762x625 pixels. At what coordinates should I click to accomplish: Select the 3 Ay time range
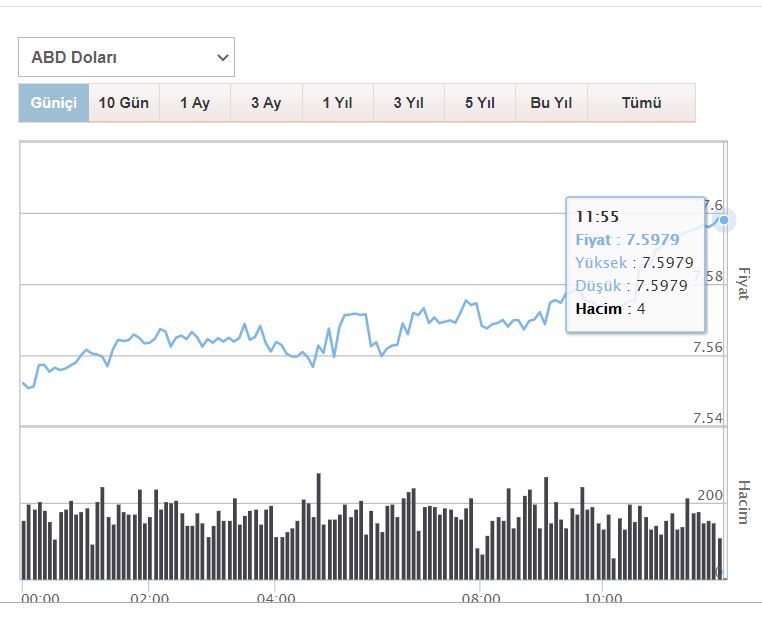(266, 103)
